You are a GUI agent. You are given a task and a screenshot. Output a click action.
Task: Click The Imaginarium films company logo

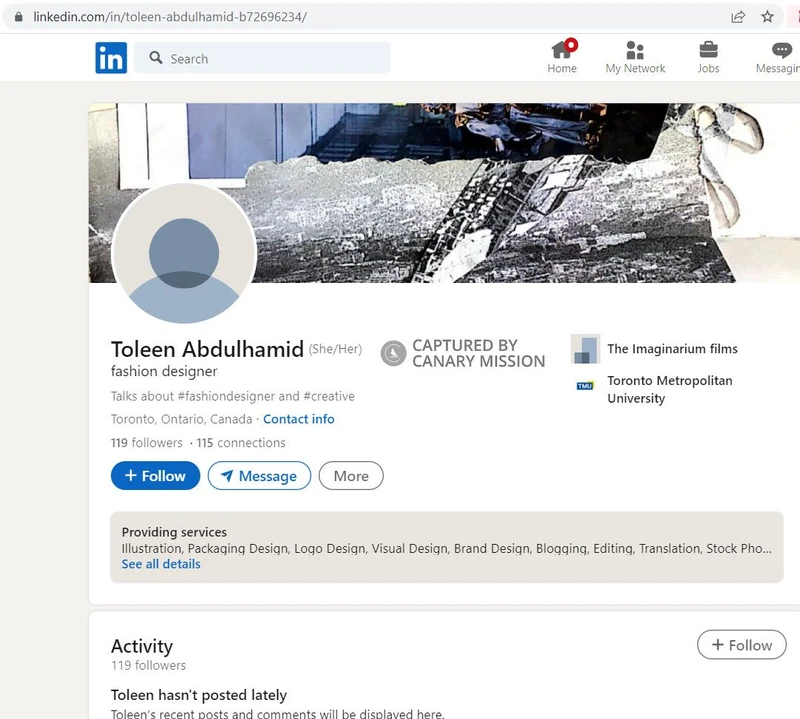click(x=585, y=349)
